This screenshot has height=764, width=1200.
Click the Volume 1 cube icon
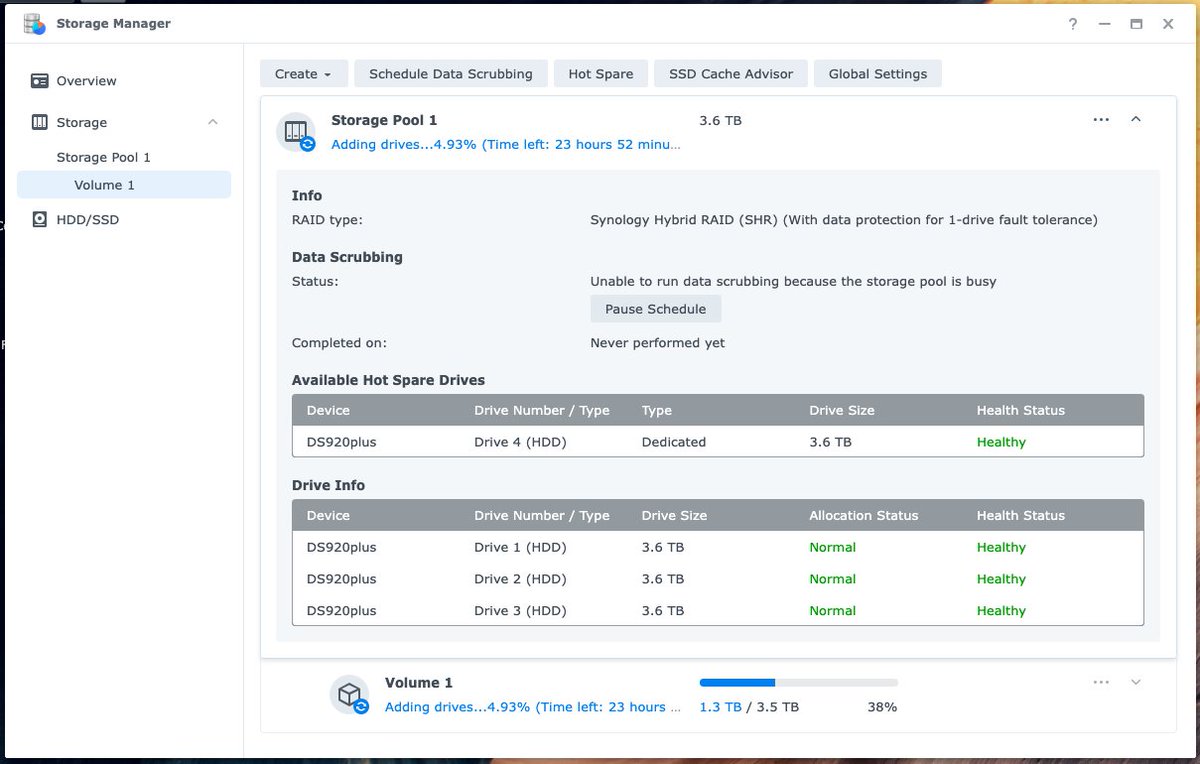(x=349, y=693)
